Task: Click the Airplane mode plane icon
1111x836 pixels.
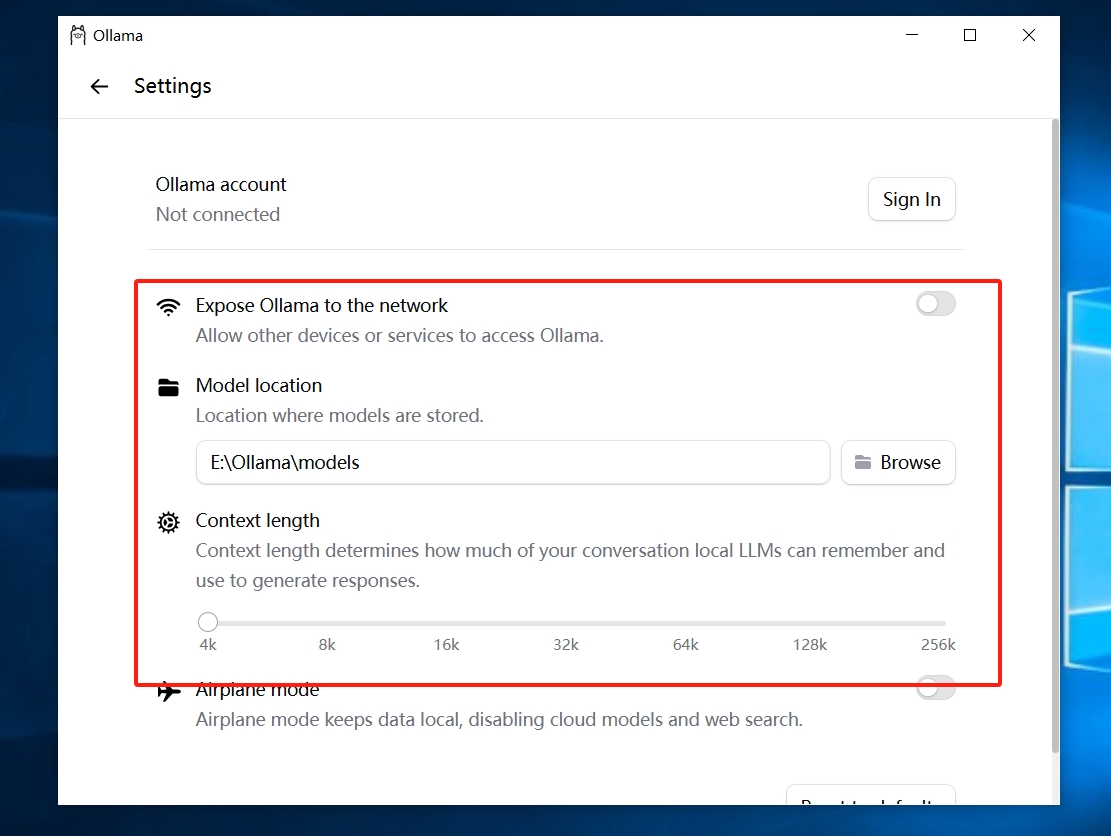Action: click(168, 691)
